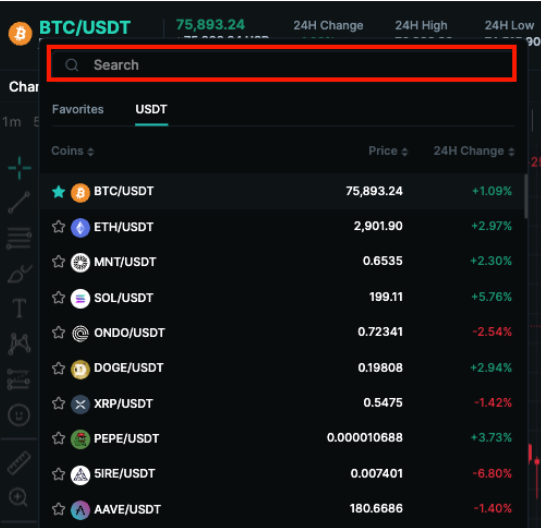The height and width of the screenshot is (528, 541).
Task: Unfavorite BTC/USDT with the filled star
Action: (x=59, y=192)
